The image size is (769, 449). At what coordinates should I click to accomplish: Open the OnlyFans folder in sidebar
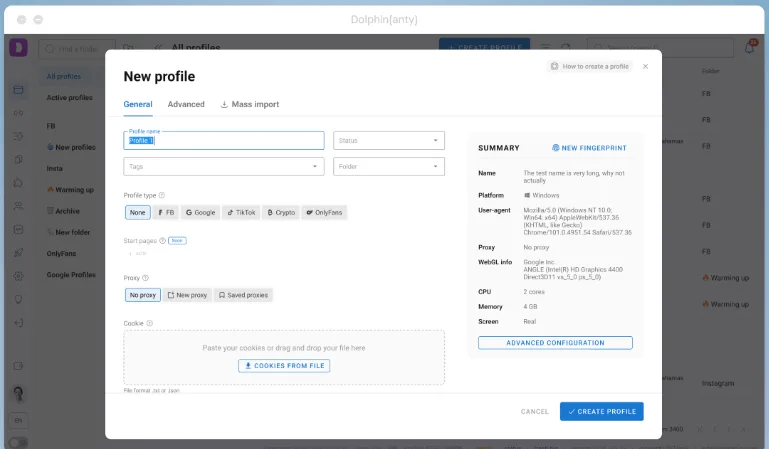click(61, 253)
